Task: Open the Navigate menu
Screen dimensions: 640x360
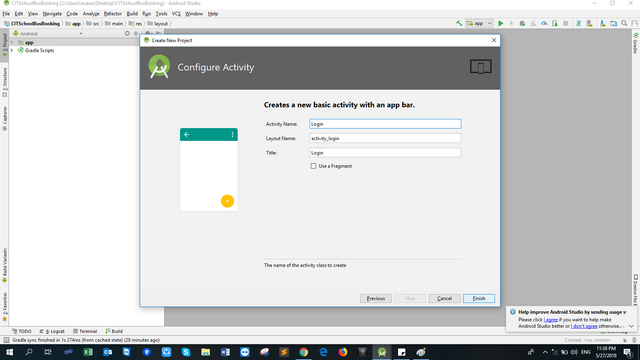Action: click(52, 13)
